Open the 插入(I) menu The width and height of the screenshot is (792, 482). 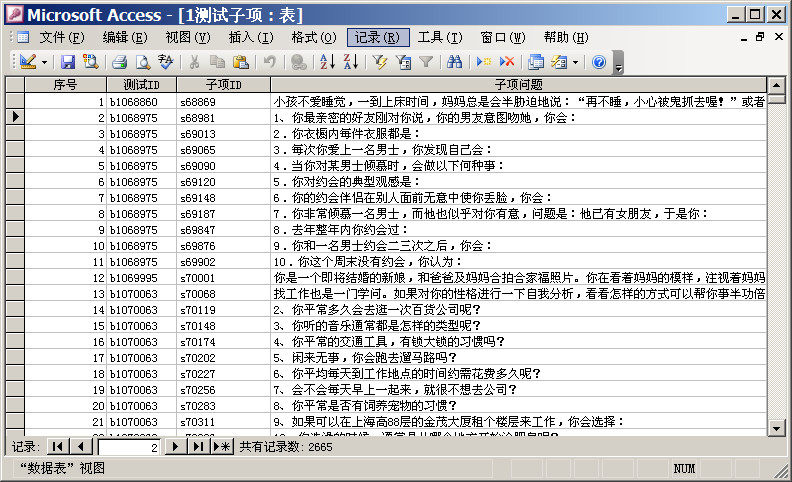click(x=251, y=37)
